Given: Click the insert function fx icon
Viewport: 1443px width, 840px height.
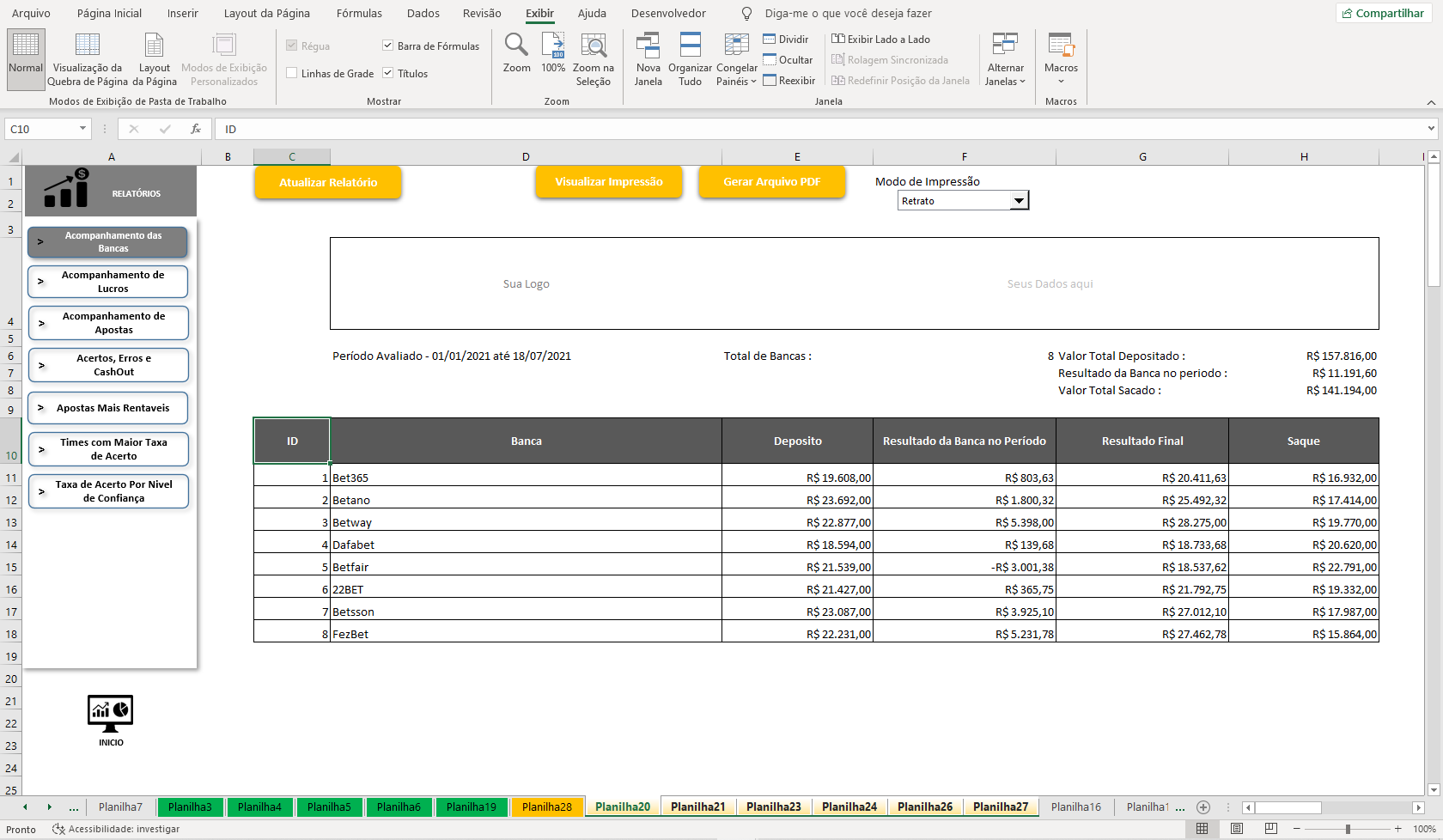Looking at the screenshot, I should [196, 129].
